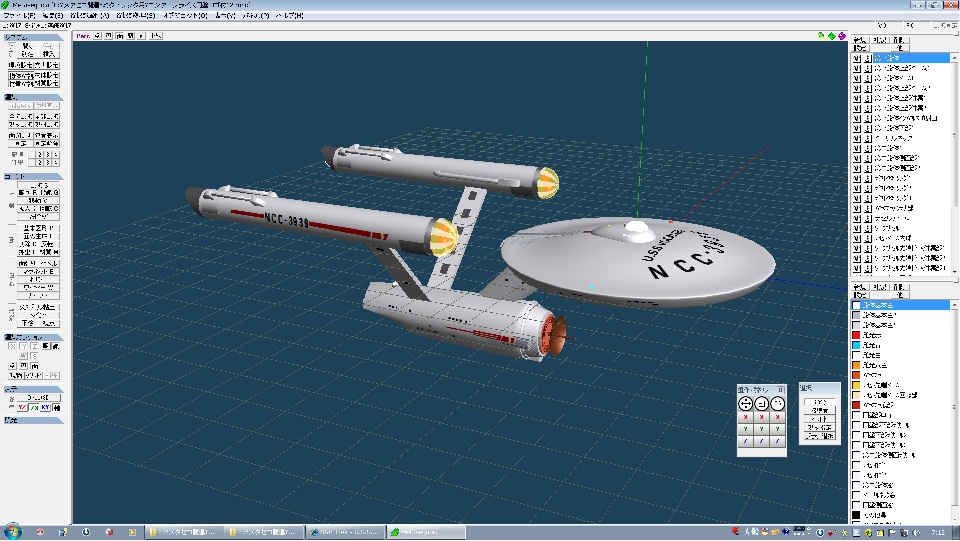
Task: Click the four-arrow move icon in the floating panel
Action: pos(745,403)
